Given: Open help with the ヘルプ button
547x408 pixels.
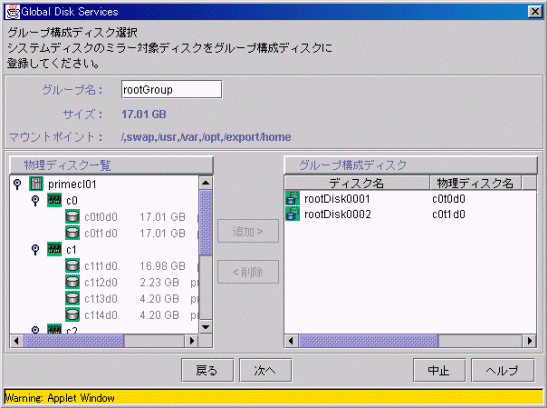Looking at the screenshot, I should pyautogui.click(x=503, y=370).
